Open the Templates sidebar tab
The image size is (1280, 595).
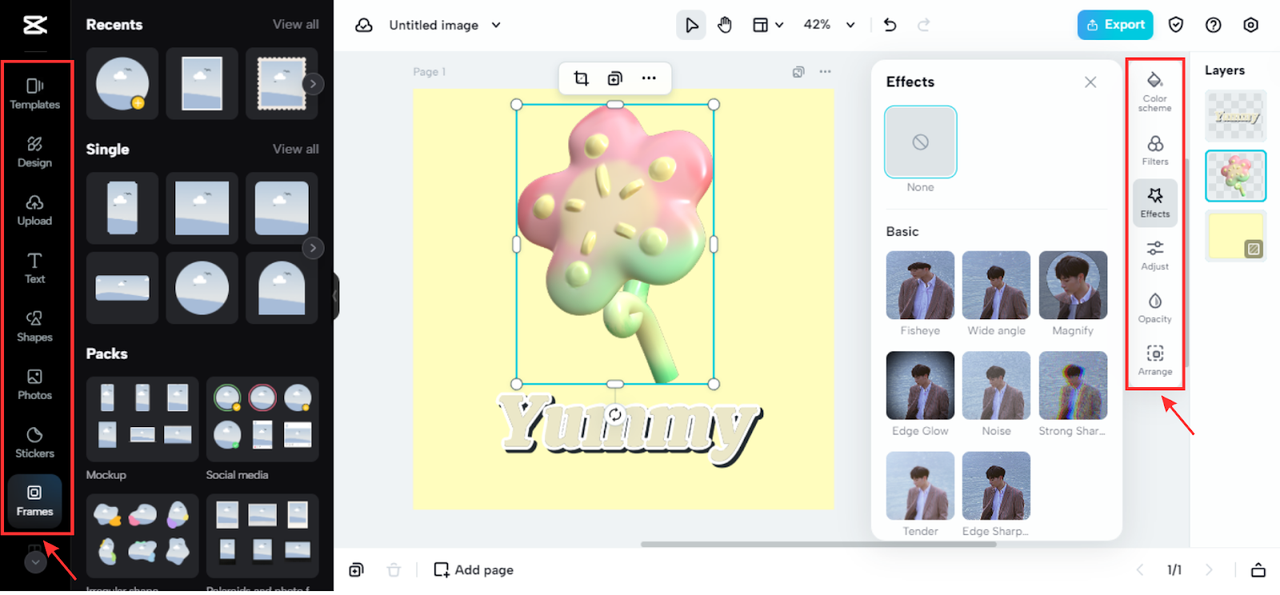point(35,94)
